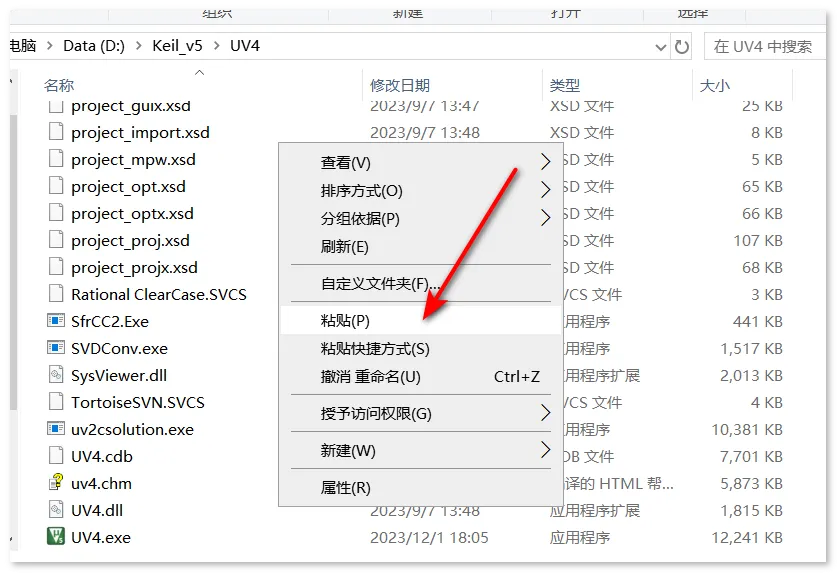The height and width of the screenshot is (573, 837).
Task: Open the address bar history dropdown
Action: click(x=661, y=47)
